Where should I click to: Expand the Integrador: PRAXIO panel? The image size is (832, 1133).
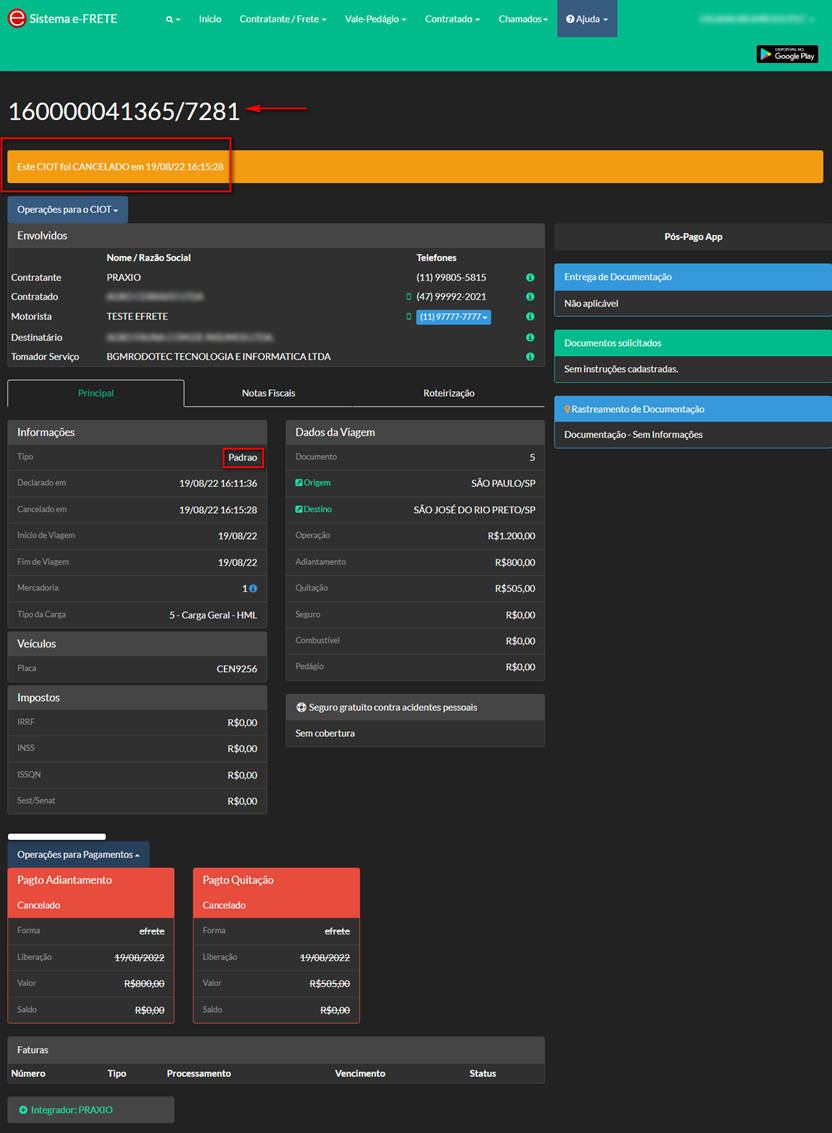click(91, 1110)
